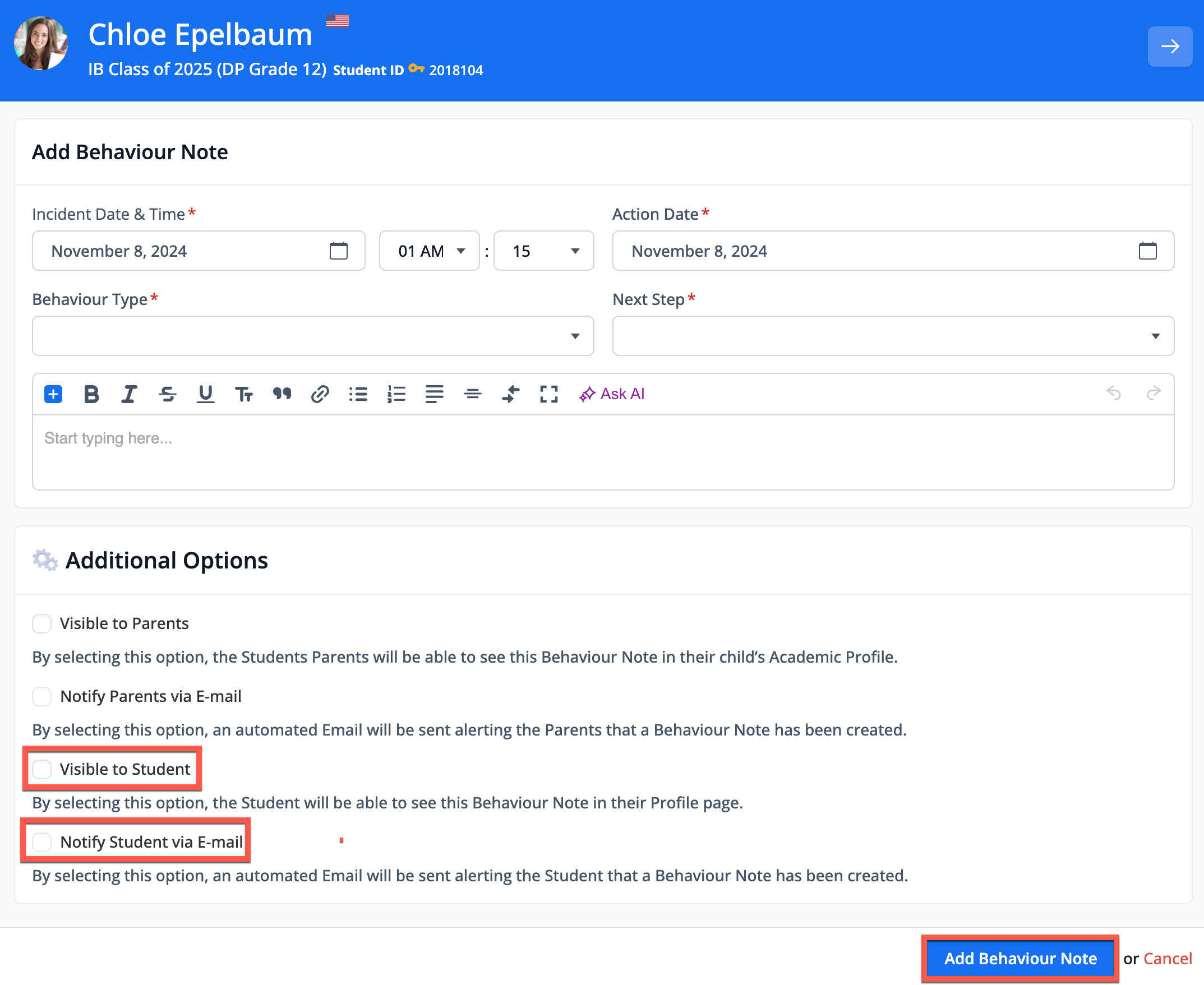Enable the Visible to Parents option
1204x985 pixels.
(x=41, y=623)
